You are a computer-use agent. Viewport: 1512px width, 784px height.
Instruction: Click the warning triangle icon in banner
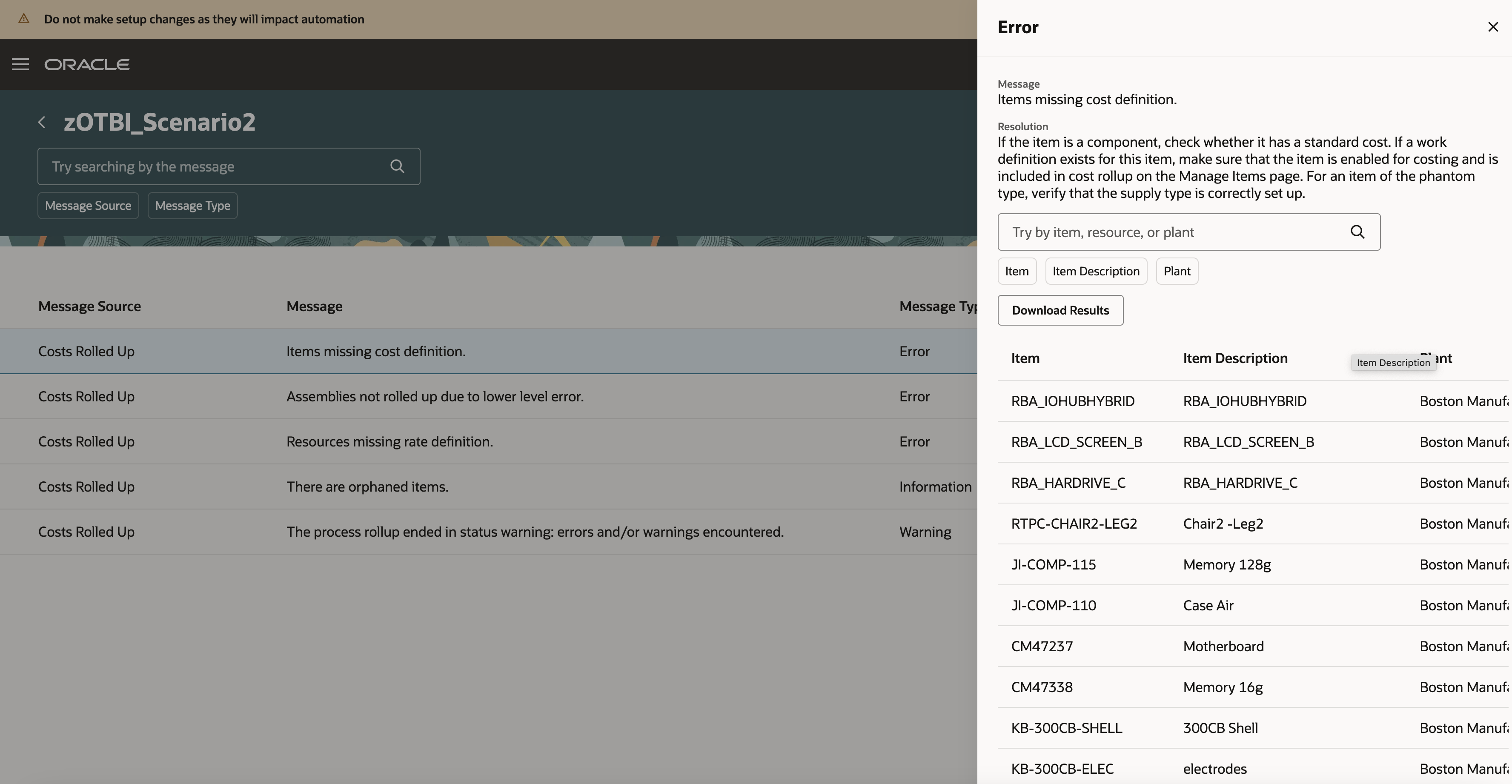pyautogui.click(x=23, y=19)
